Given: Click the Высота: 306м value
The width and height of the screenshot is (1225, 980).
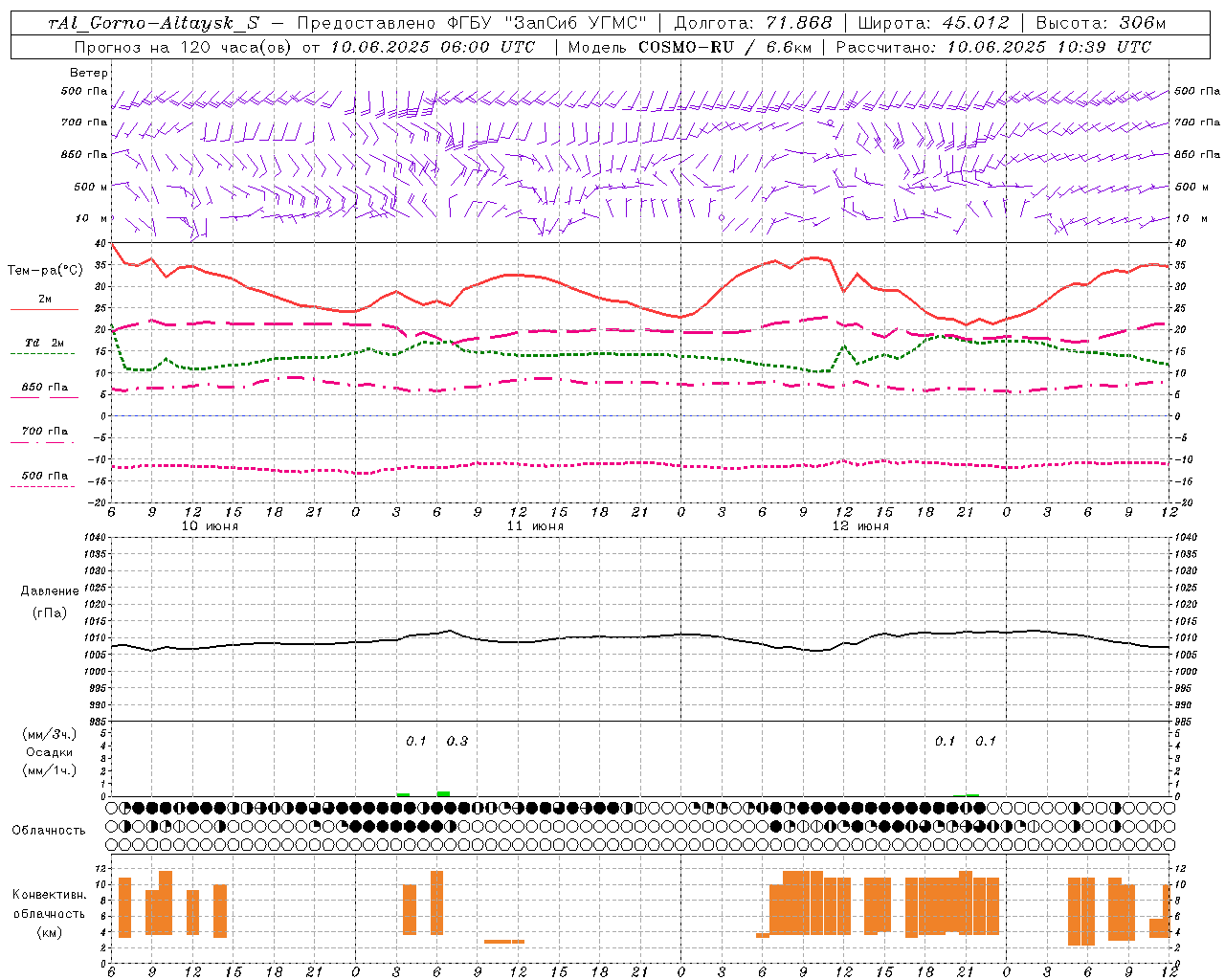Looking at the screenshot, I should click(x=1101, y=23).
